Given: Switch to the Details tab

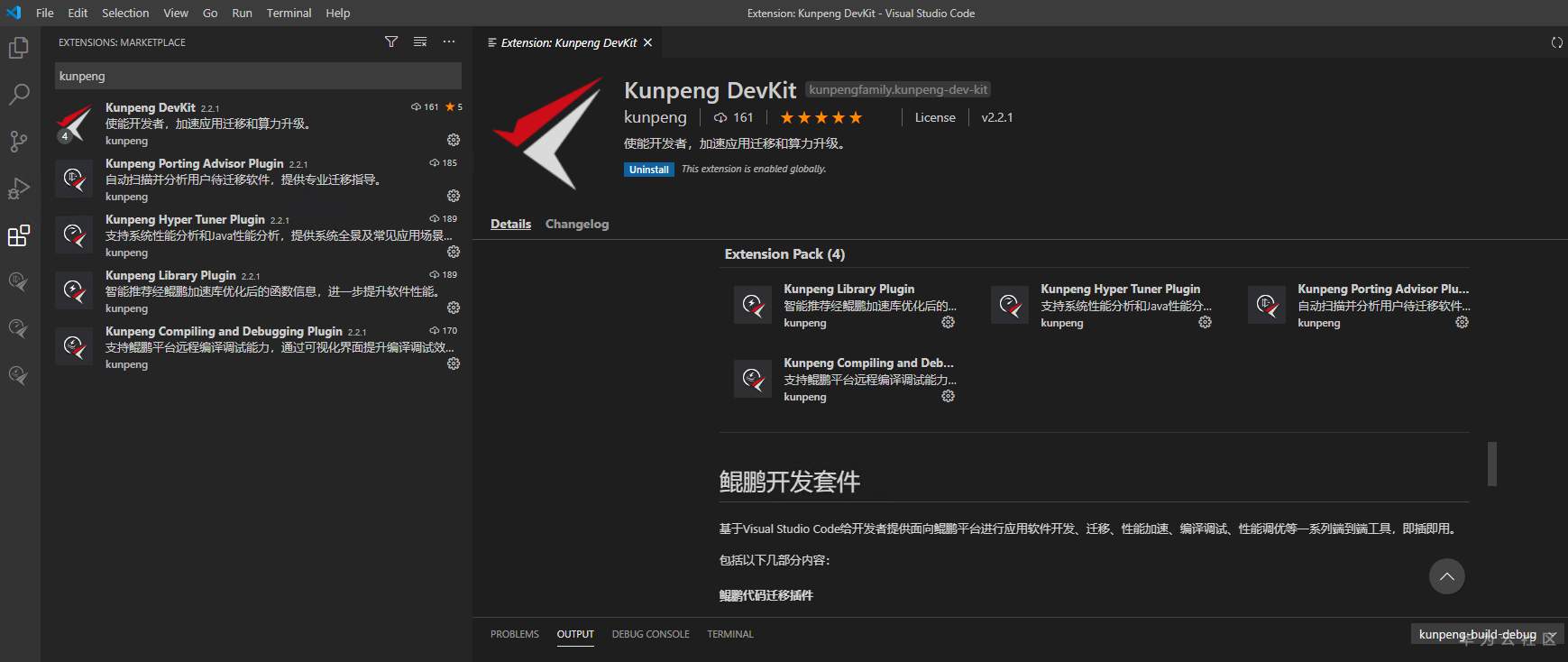Looking at the screenshot, I should coord(510,224).
